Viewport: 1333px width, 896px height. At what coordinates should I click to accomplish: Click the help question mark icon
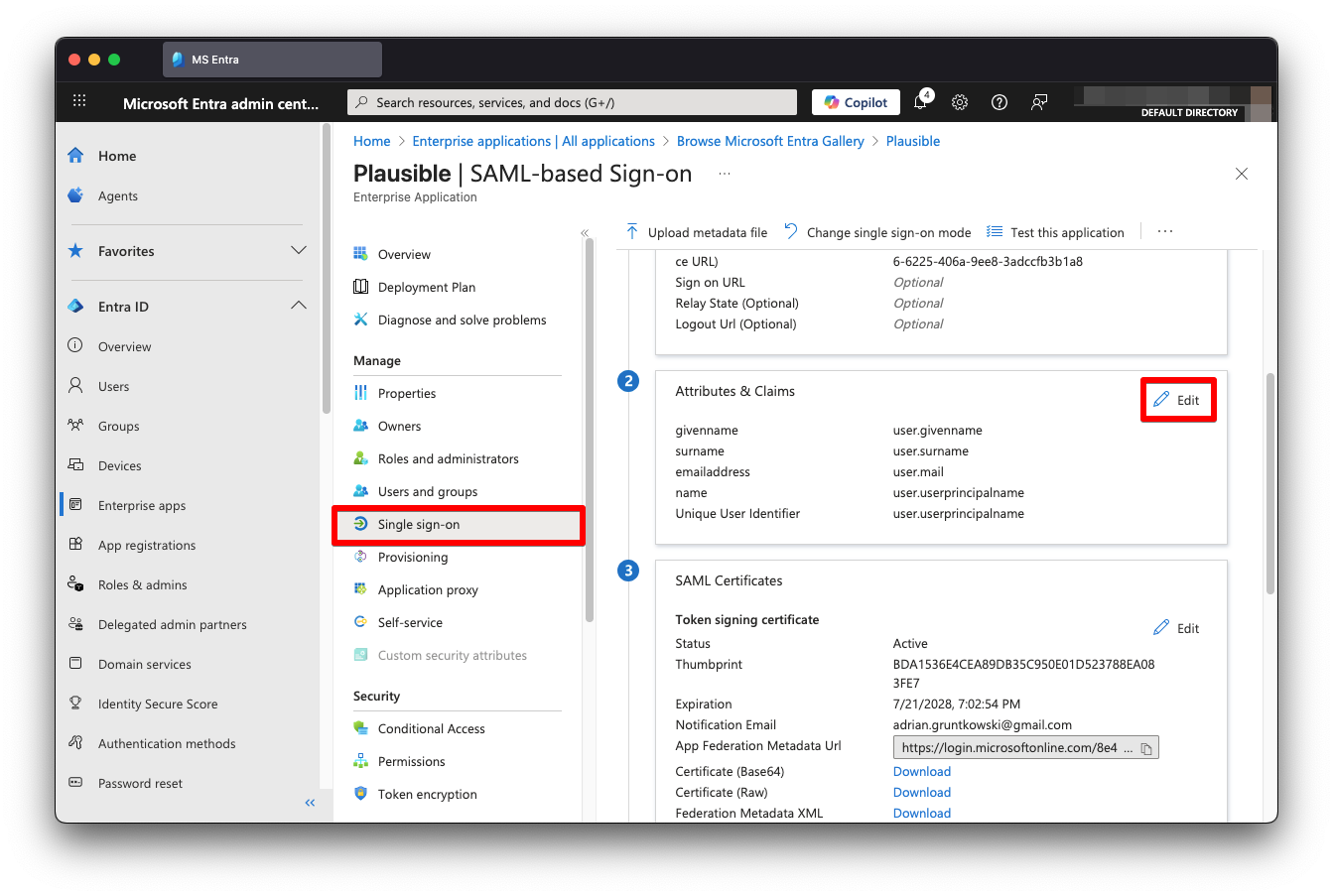1000,102
